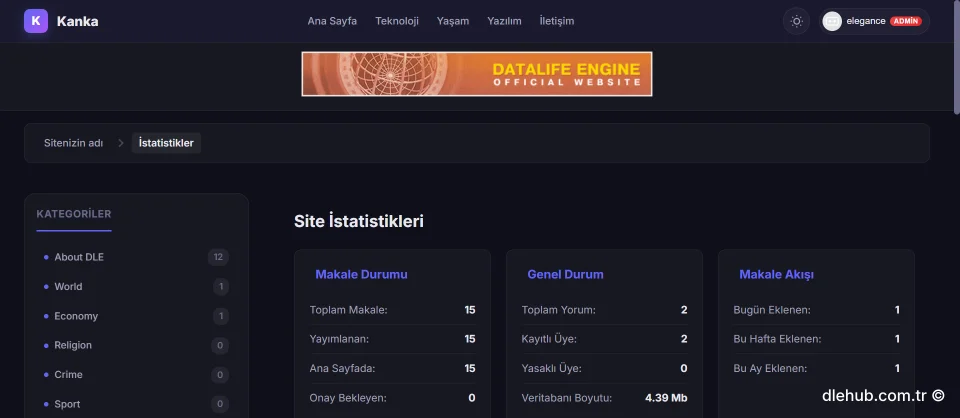This screenshot has height=418, width=960.
Task: Click the About DLE count badge 12
Action: (219, 257)
